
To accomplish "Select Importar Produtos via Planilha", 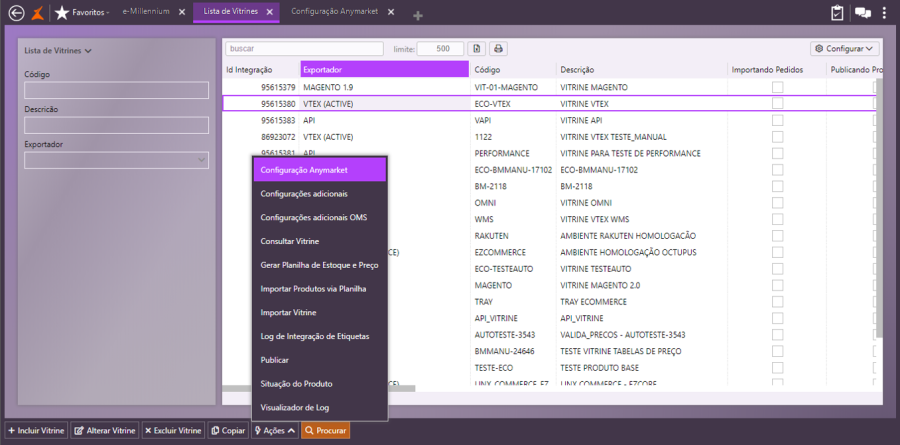I will [320, 289].
